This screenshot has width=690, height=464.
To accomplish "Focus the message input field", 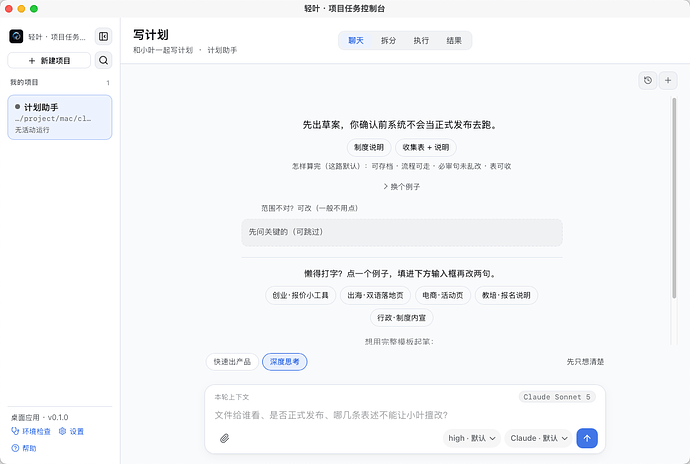I will [x=405, y=415].
